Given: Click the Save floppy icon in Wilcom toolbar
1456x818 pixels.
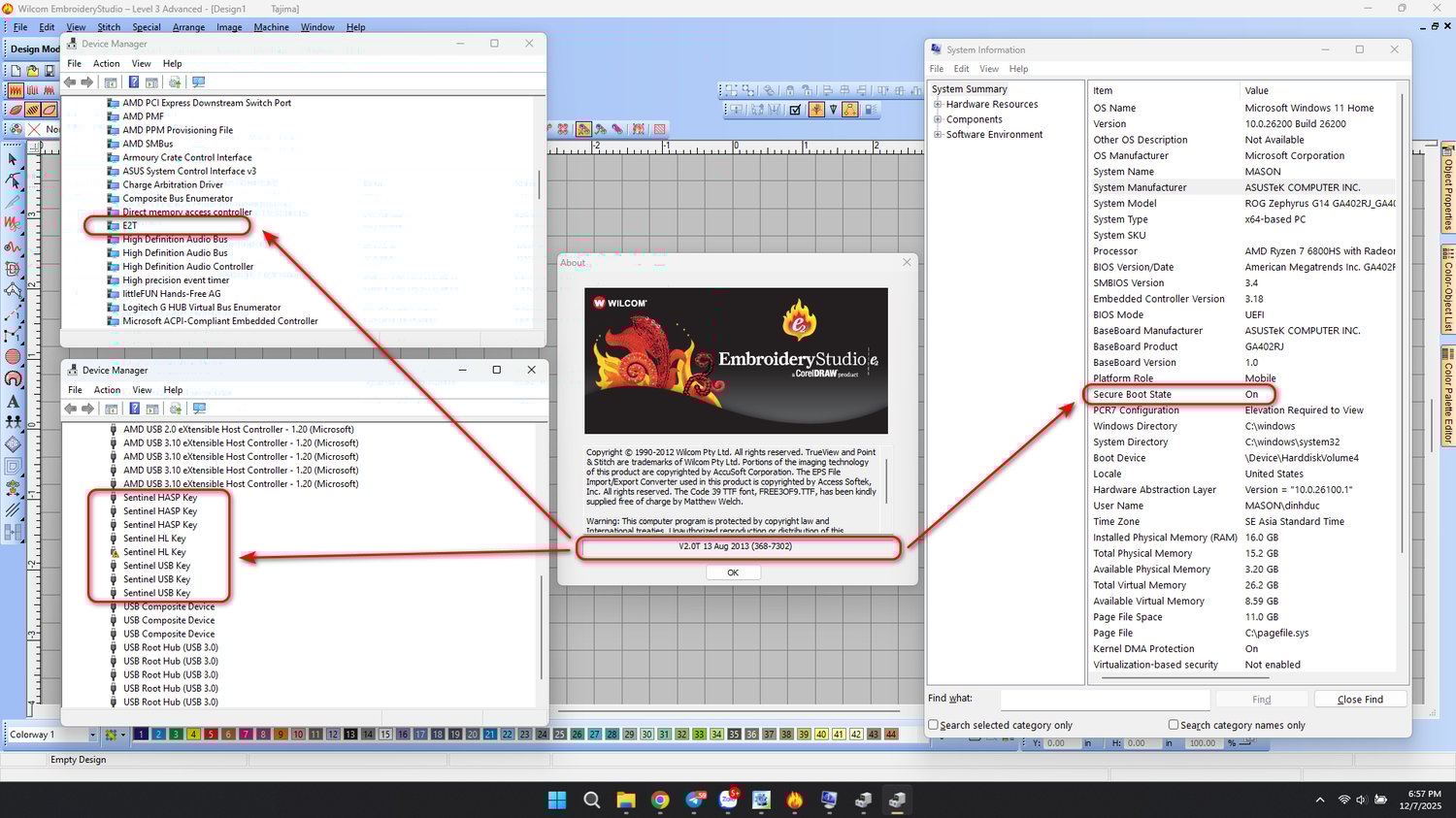Looking at the screenshot, I should pyautogui.click(x=50, y=70).
